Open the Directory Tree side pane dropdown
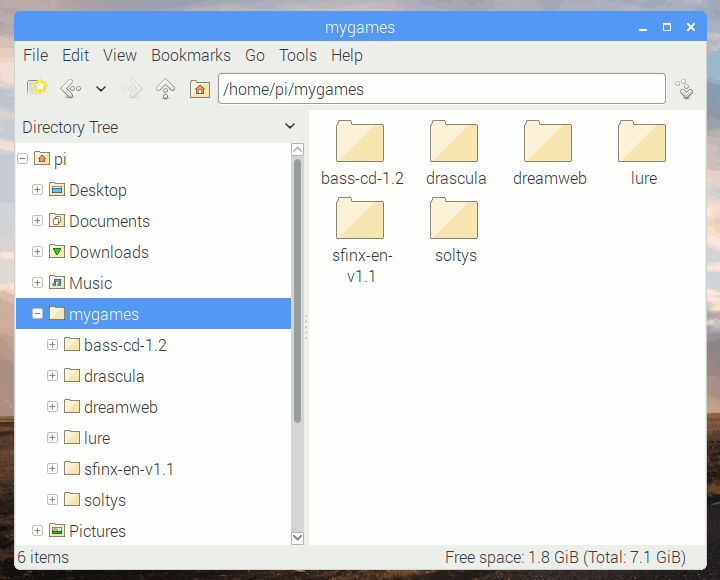Viewport: 720px width, 580px height. 290,127
